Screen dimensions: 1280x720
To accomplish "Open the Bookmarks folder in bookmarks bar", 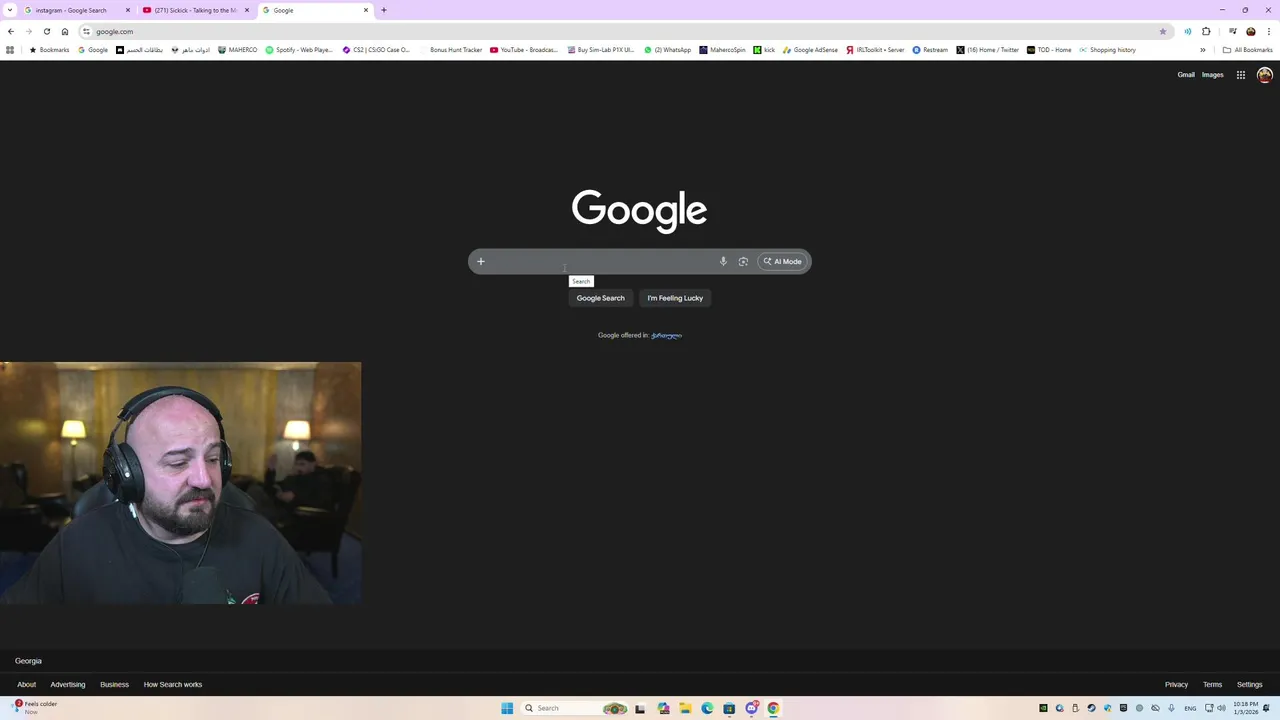I will (x=49, y=50).
